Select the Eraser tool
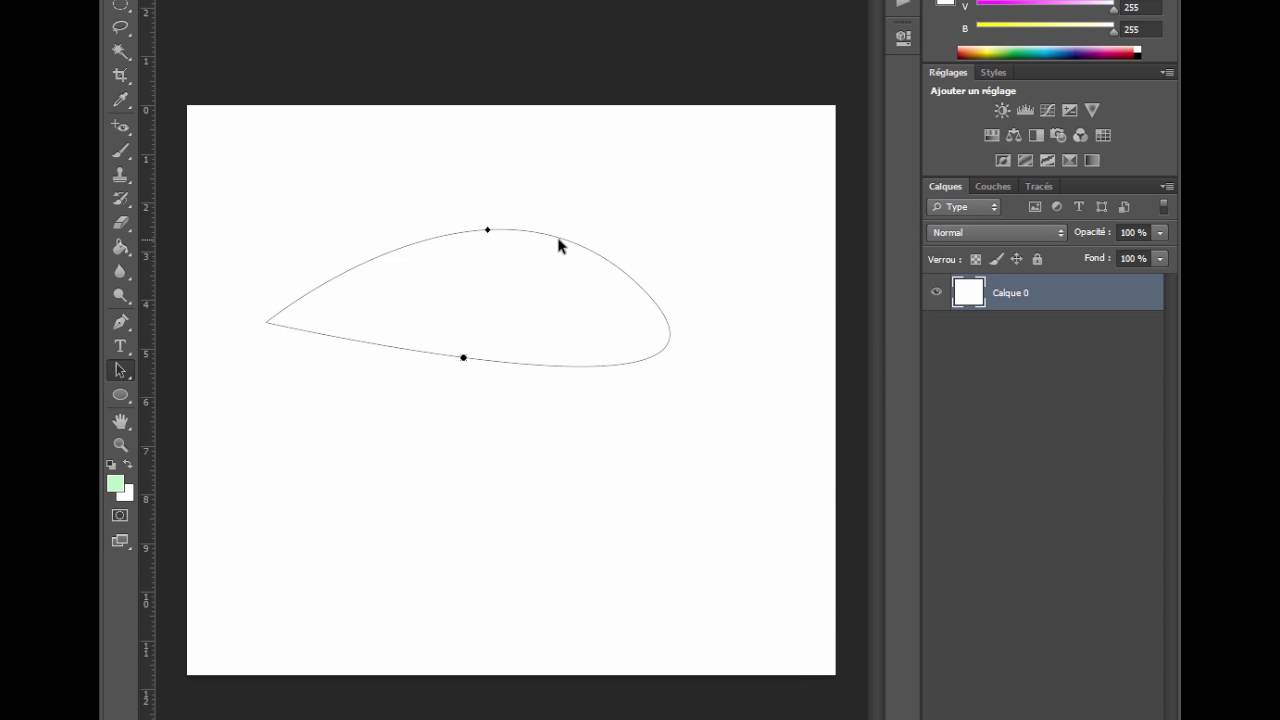 click(x=120, y=223)
